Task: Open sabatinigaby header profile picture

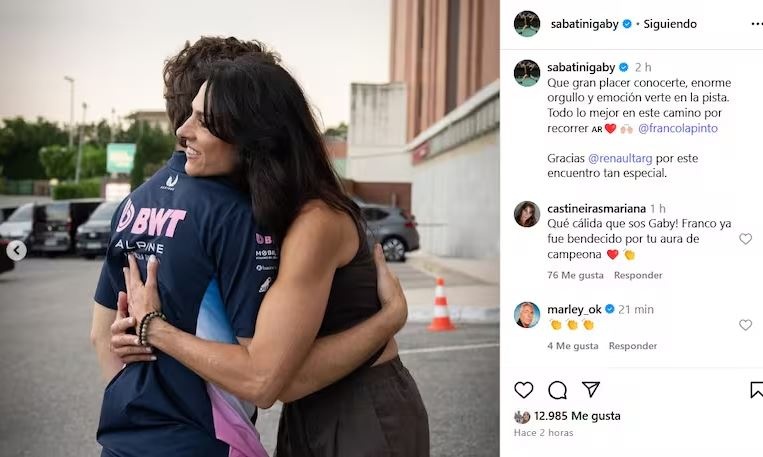Action: pyautogui.click(x=527, y=23)
